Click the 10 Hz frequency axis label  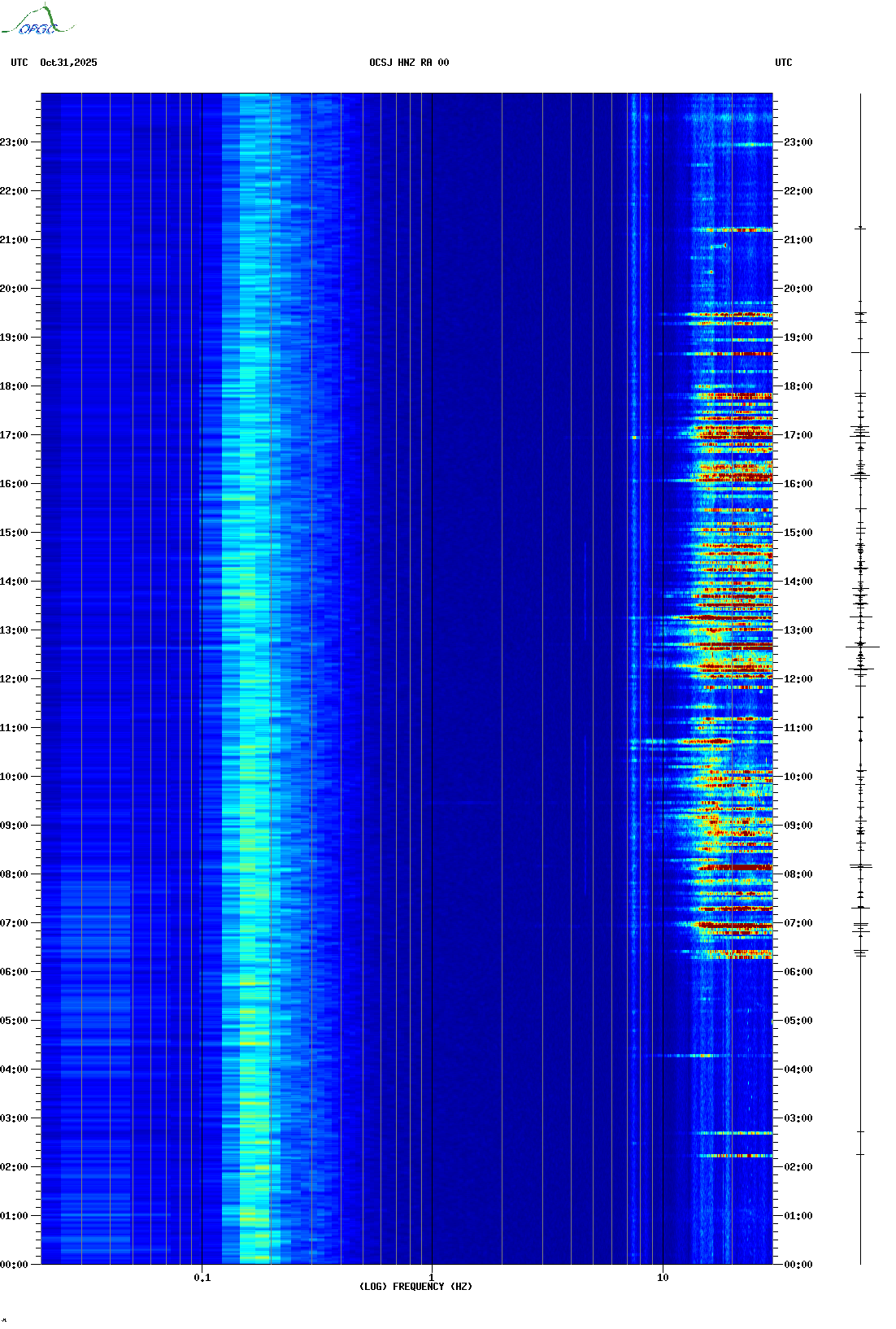tap(663, 1278)
